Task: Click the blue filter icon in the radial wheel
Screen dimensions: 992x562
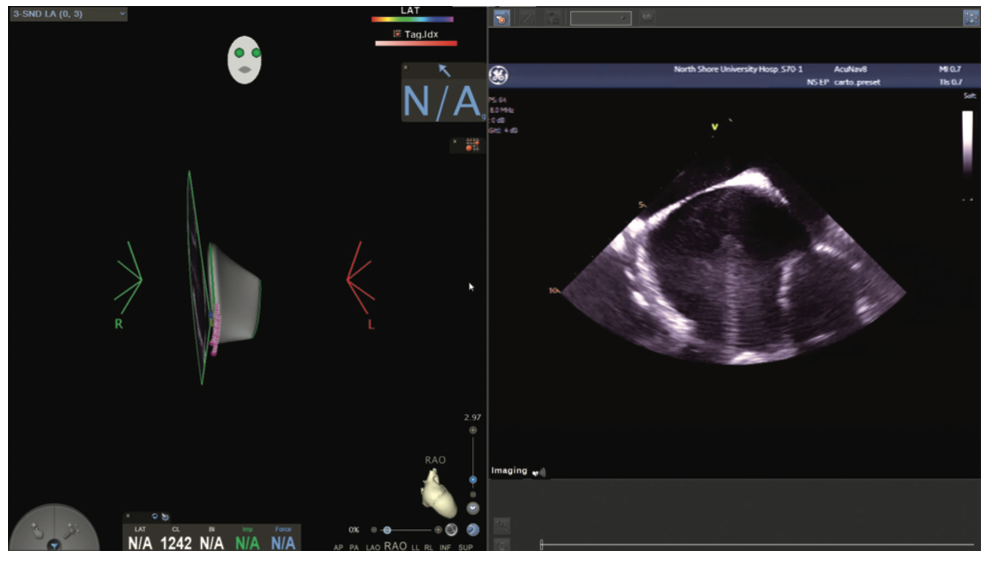Action: click(x=54, y=545)
